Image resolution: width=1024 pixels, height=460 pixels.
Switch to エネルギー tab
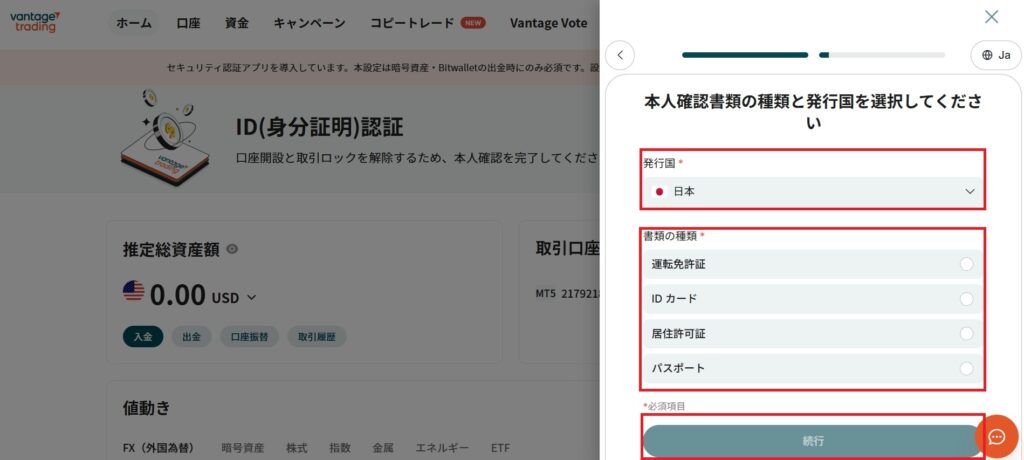[442, 448]
